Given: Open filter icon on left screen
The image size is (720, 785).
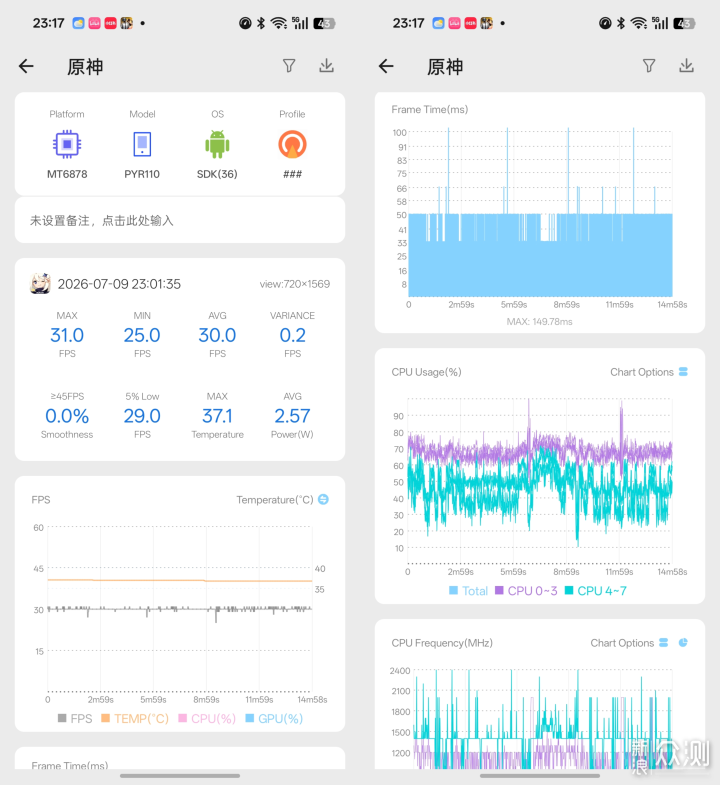Looking at the screenshot, I should pyautogui.click(x=289, y=66).
